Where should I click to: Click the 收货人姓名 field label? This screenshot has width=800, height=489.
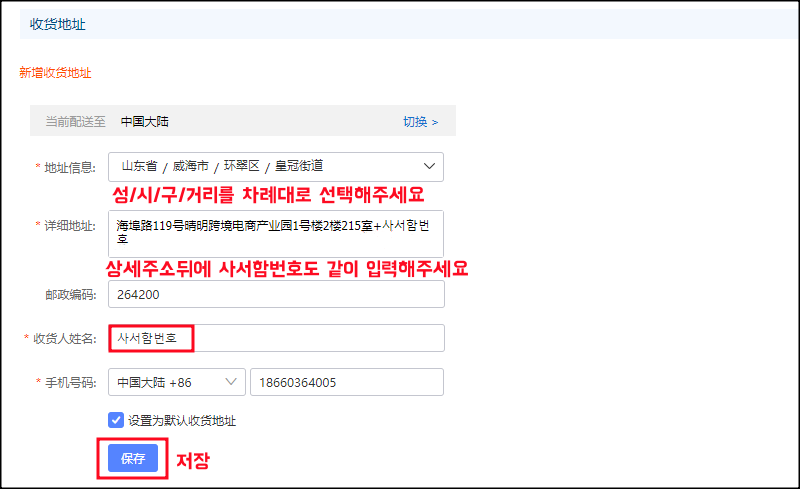coord(65,338)
